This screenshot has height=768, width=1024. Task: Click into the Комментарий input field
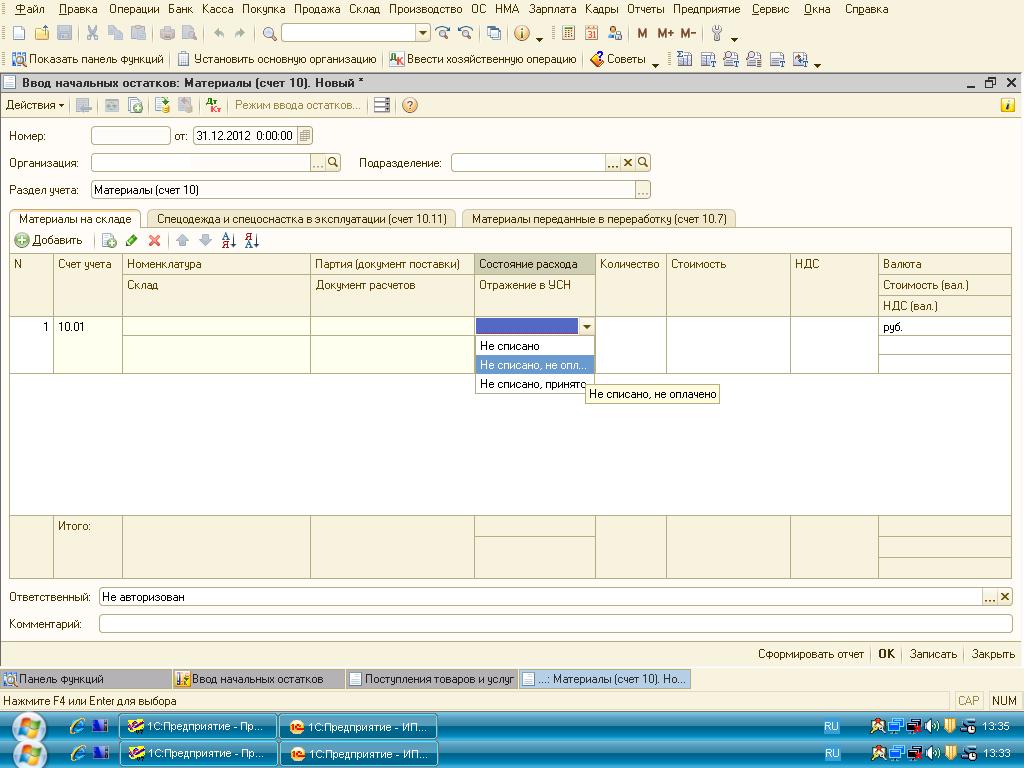(x=555, y=624)
